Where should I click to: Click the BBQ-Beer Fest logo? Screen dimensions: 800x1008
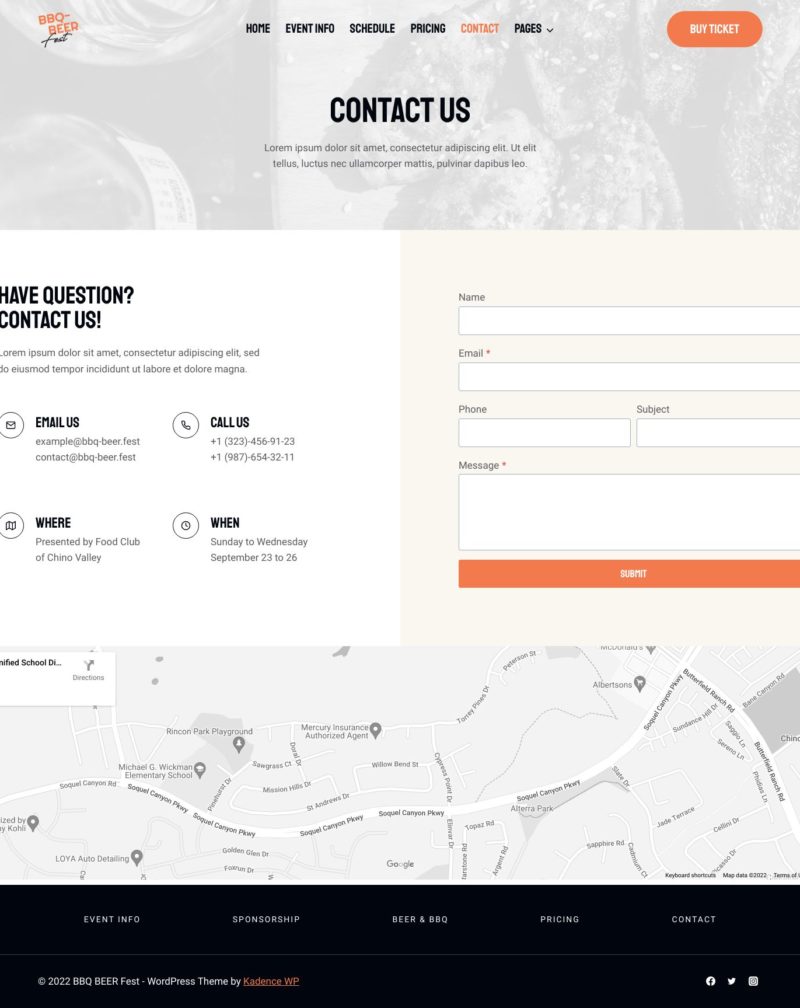[59, 30]
